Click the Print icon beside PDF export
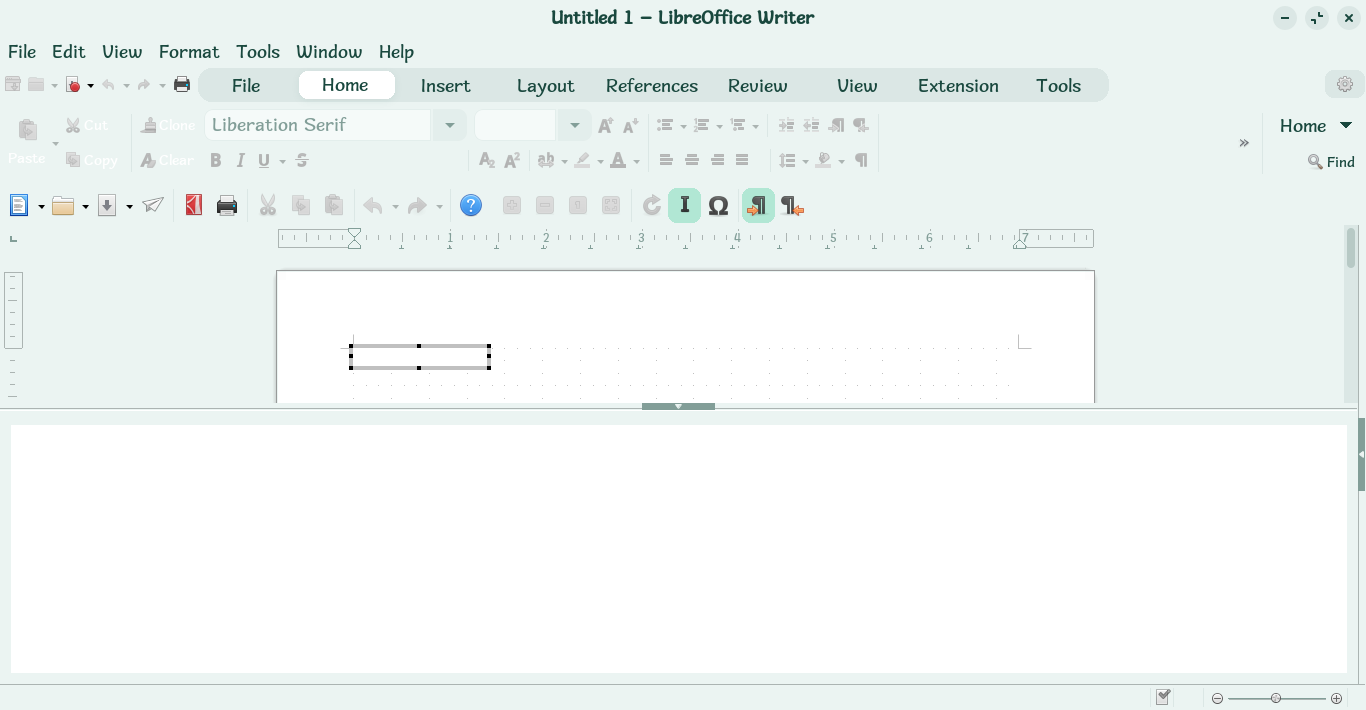Screen dimensions: 1366x710 click(x=227, y=206)
